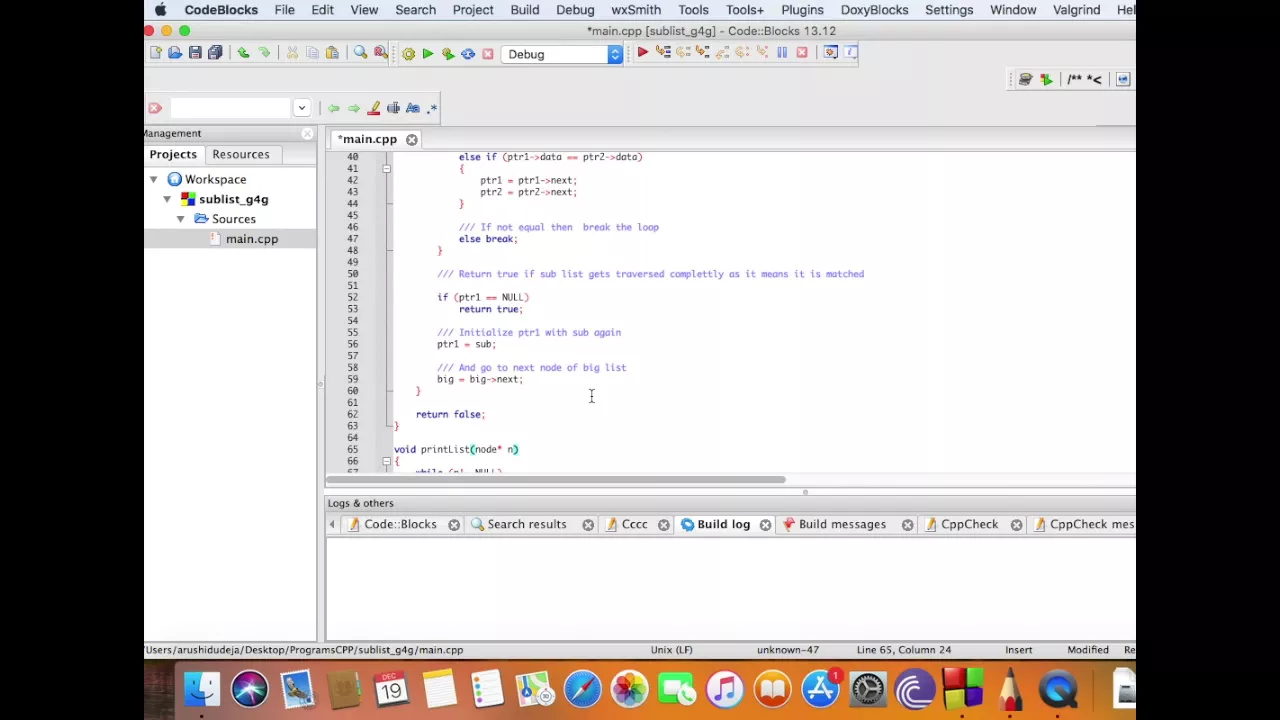The height and width of the screenshot is (720, 1280).
Task: Click the left tab-scroll arrow in Logs panel
Action: (x=333, y=524)
